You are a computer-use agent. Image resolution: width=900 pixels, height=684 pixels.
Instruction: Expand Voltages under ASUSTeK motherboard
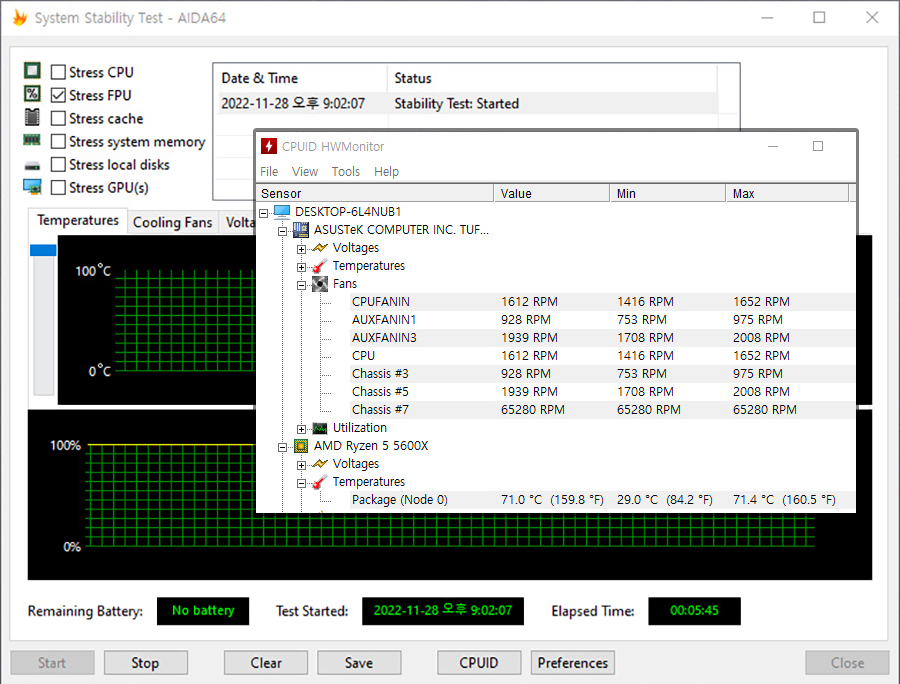301,249
